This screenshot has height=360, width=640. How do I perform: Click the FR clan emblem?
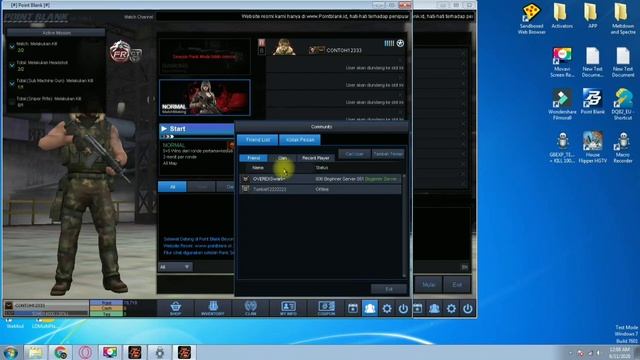point(120,51)
